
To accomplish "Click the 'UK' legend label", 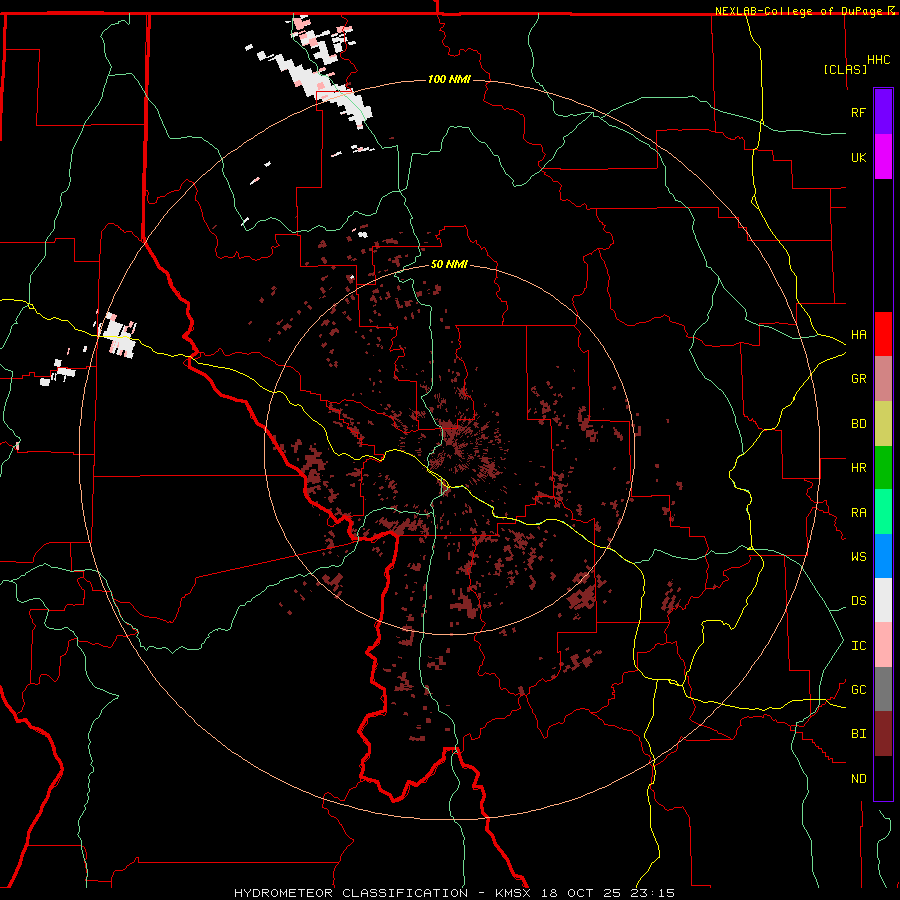I will click(x=858, y=157).
